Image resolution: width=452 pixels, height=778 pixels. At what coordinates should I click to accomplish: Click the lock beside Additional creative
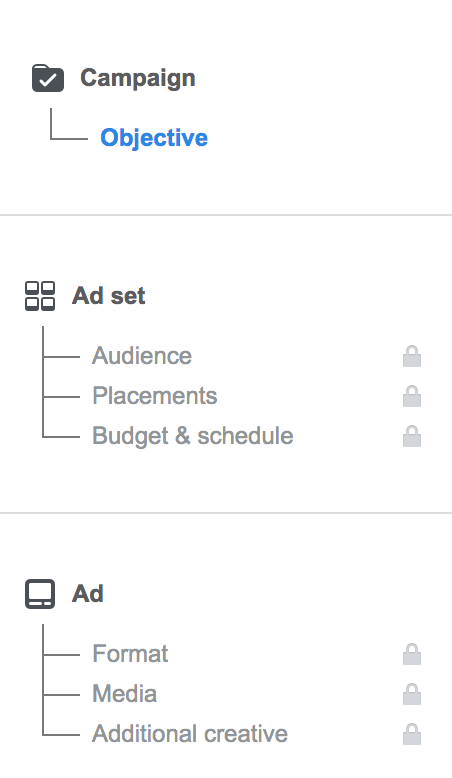pyautogui.click(x=412, y=734)
